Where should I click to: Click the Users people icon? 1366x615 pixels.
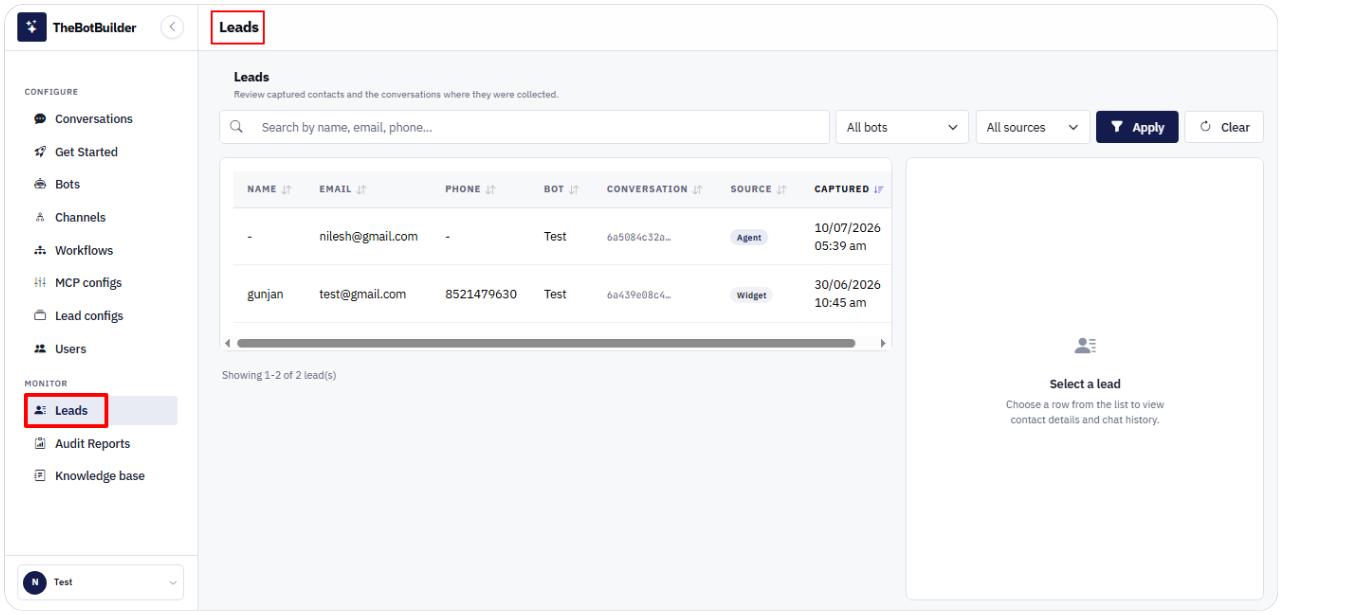(40, 349)
